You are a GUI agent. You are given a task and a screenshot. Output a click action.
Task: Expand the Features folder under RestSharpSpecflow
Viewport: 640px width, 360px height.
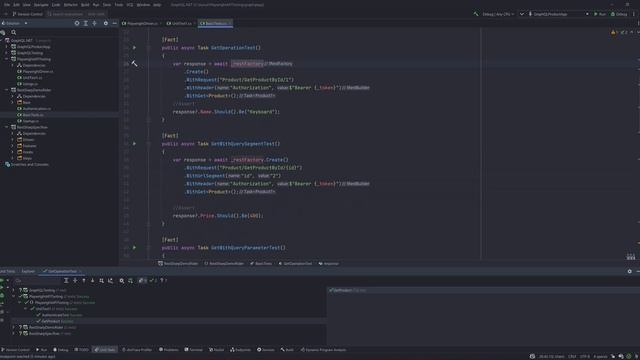[12, 146]
